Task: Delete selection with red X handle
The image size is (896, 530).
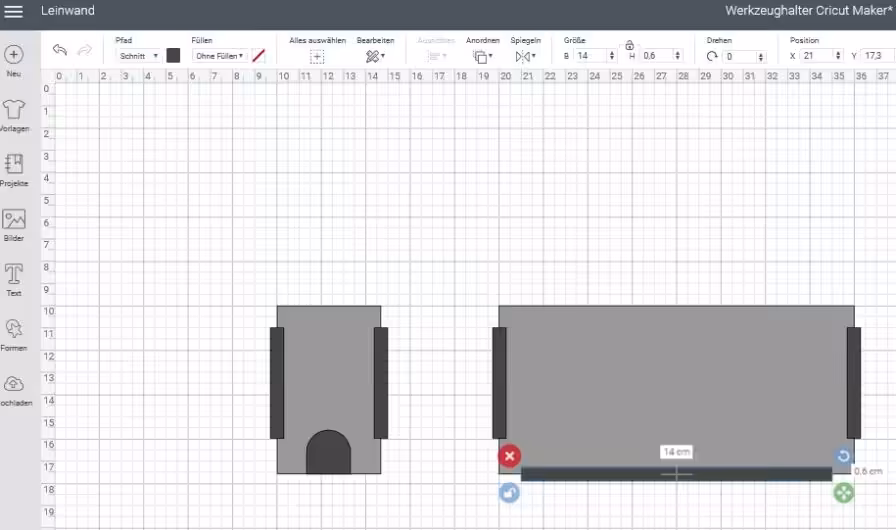Action: pos(509,457)
